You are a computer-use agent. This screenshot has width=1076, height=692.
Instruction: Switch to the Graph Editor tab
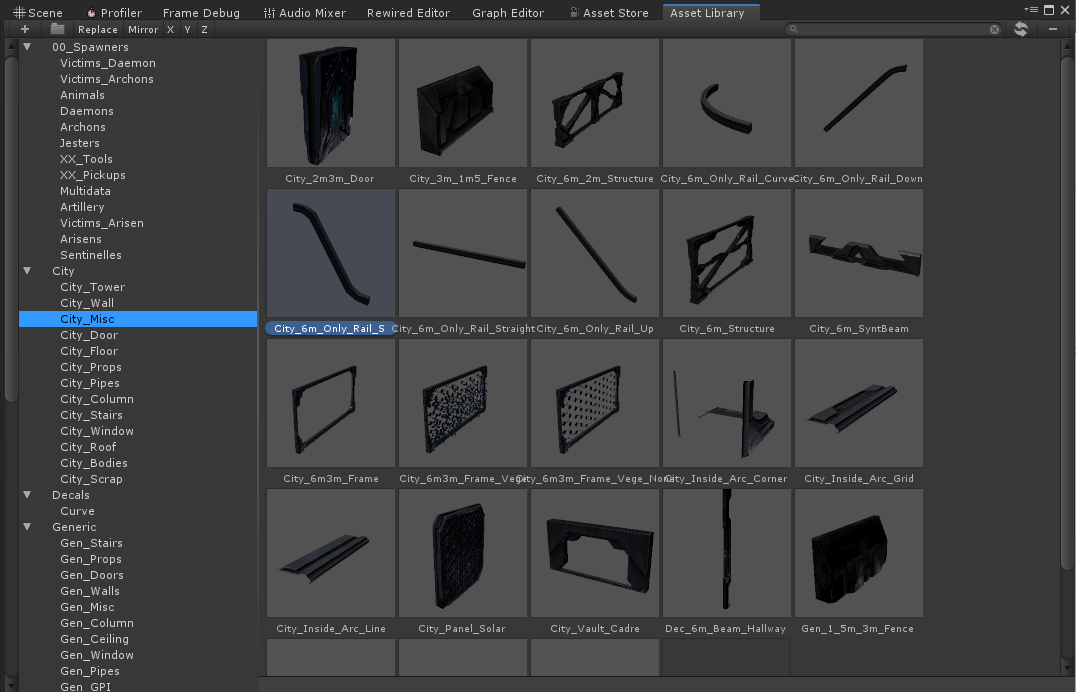[x=508, y=12]
